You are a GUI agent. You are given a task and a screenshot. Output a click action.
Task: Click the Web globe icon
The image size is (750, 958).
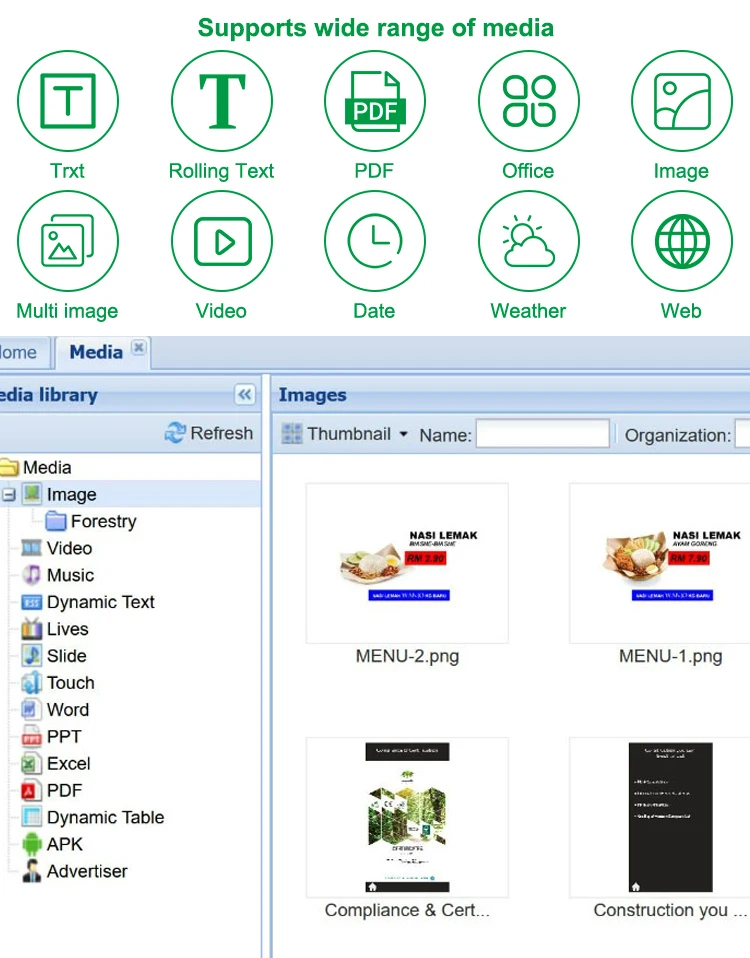click(682, 241)
